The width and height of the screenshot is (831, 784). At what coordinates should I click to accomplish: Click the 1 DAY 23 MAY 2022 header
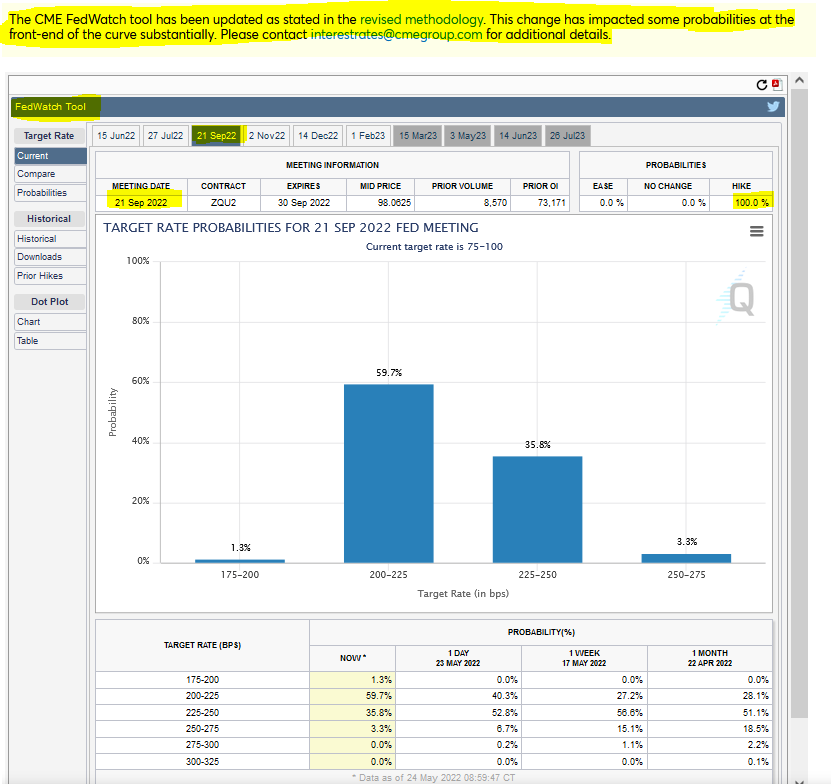pos(458,658)
